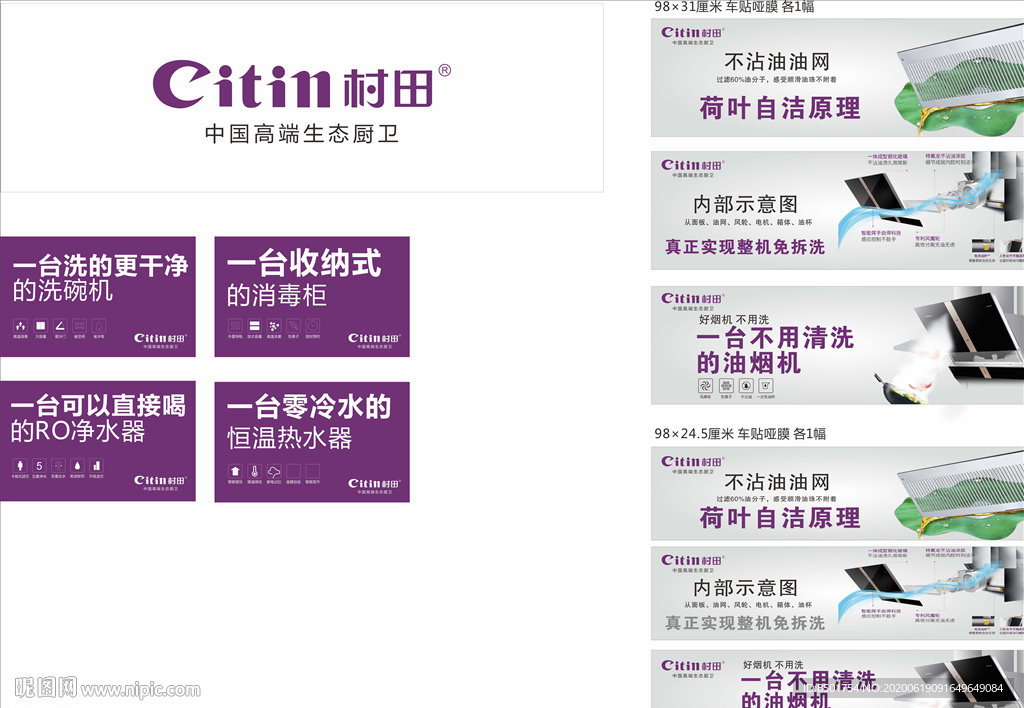
Task: Click the flower-shaped icon on the range hood banner
Action: (x=726, y=385)
